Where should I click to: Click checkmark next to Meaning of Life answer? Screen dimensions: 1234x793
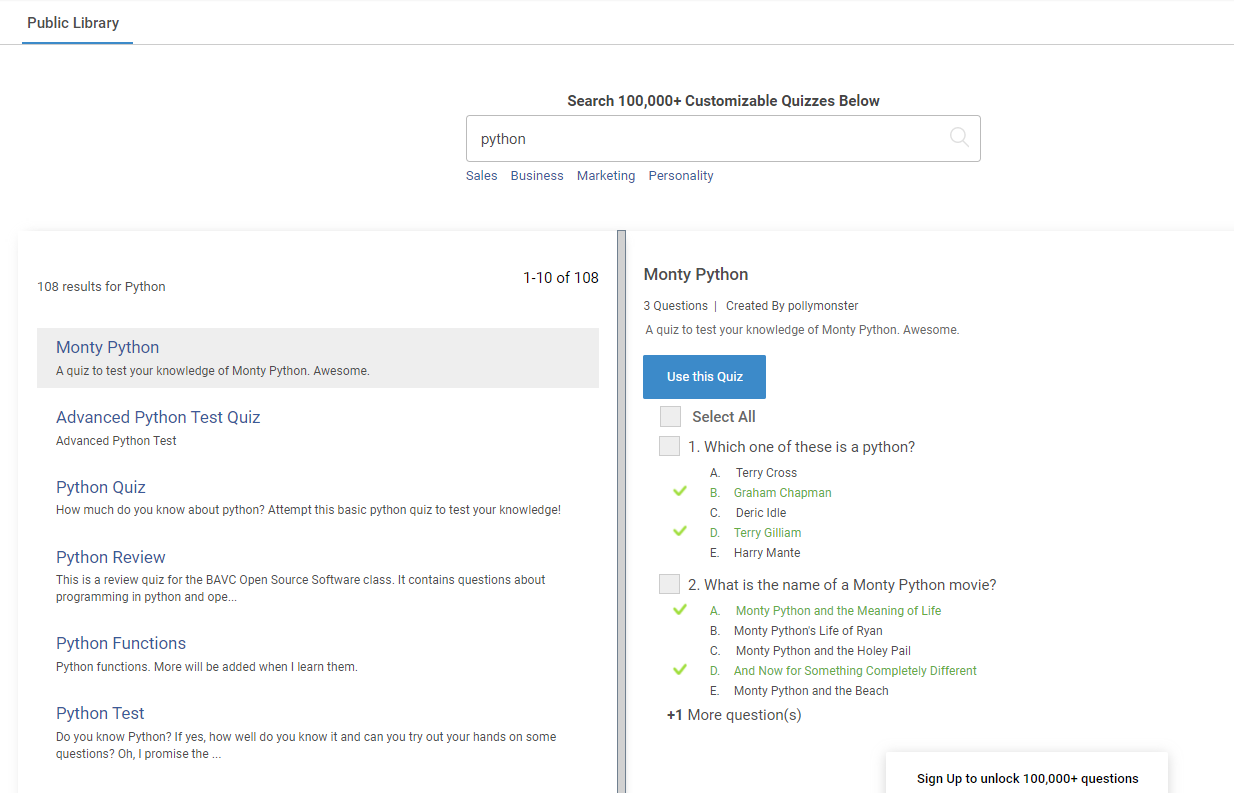[x=680, y=610]
